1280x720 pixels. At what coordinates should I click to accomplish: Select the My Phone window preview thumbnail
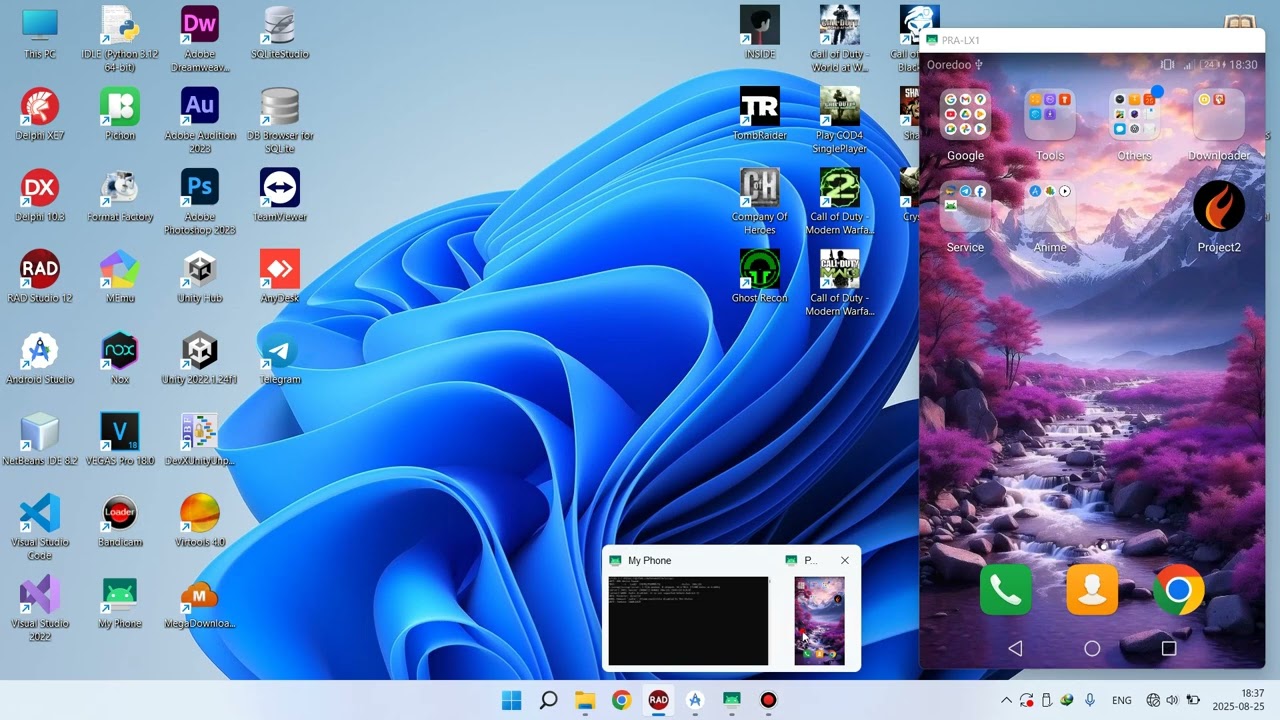coord(688,620)
